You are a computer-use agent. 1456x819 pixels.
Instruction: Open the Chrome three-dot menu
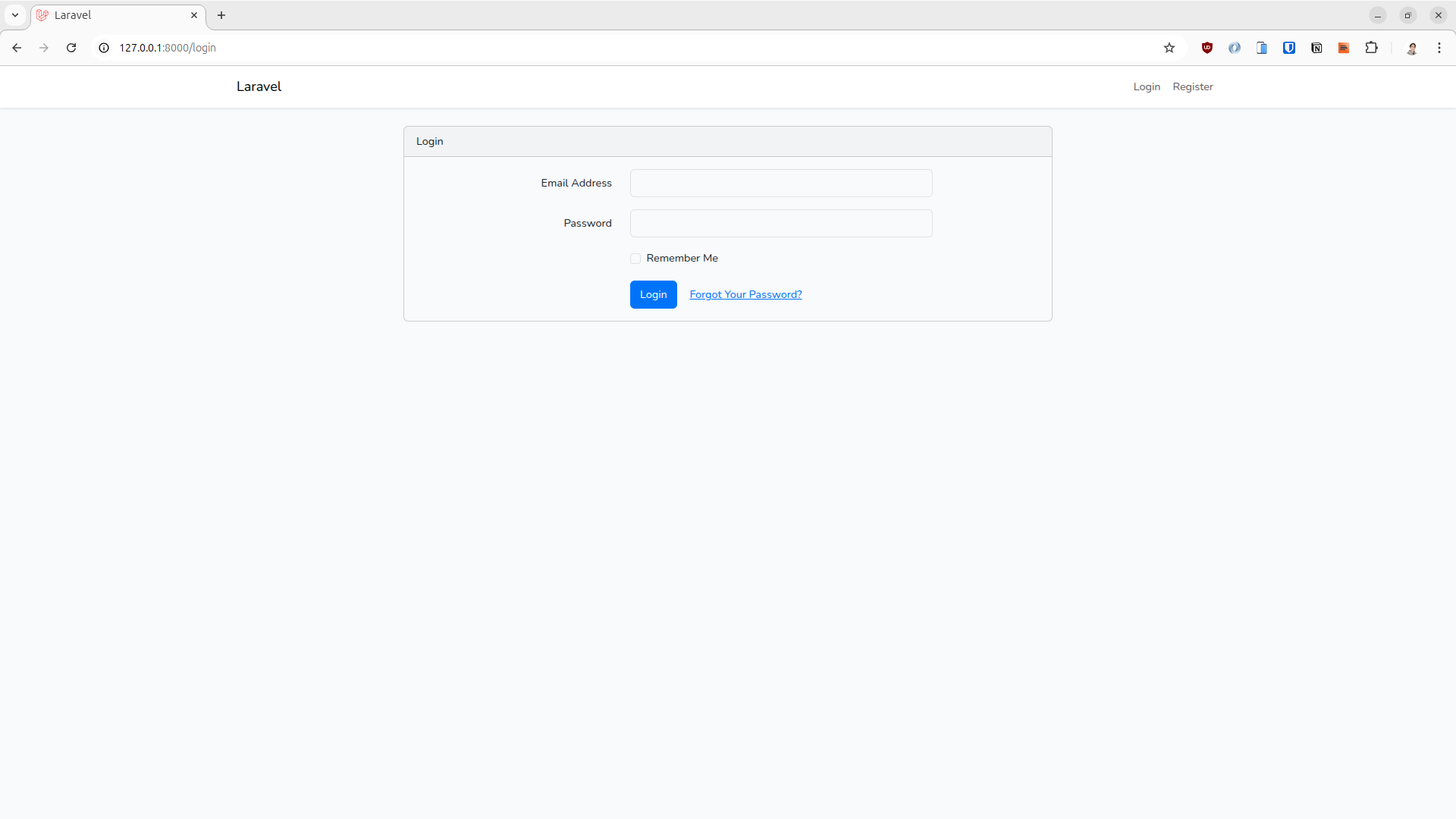click(1439, 47)
